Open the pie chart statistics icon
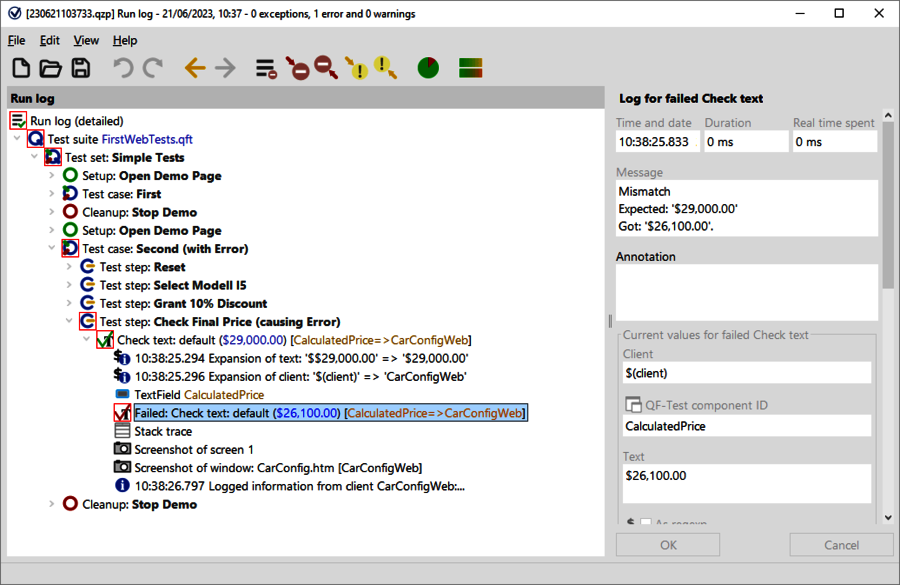900x585 pixels. pos(428,68)
